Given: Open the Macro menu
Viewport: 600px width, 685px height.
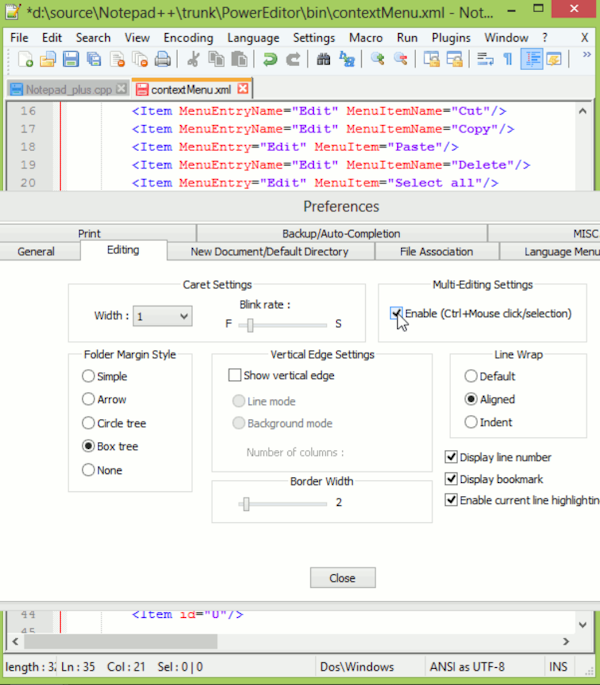Looking at the screenshot, I should (x=366, y=38).
